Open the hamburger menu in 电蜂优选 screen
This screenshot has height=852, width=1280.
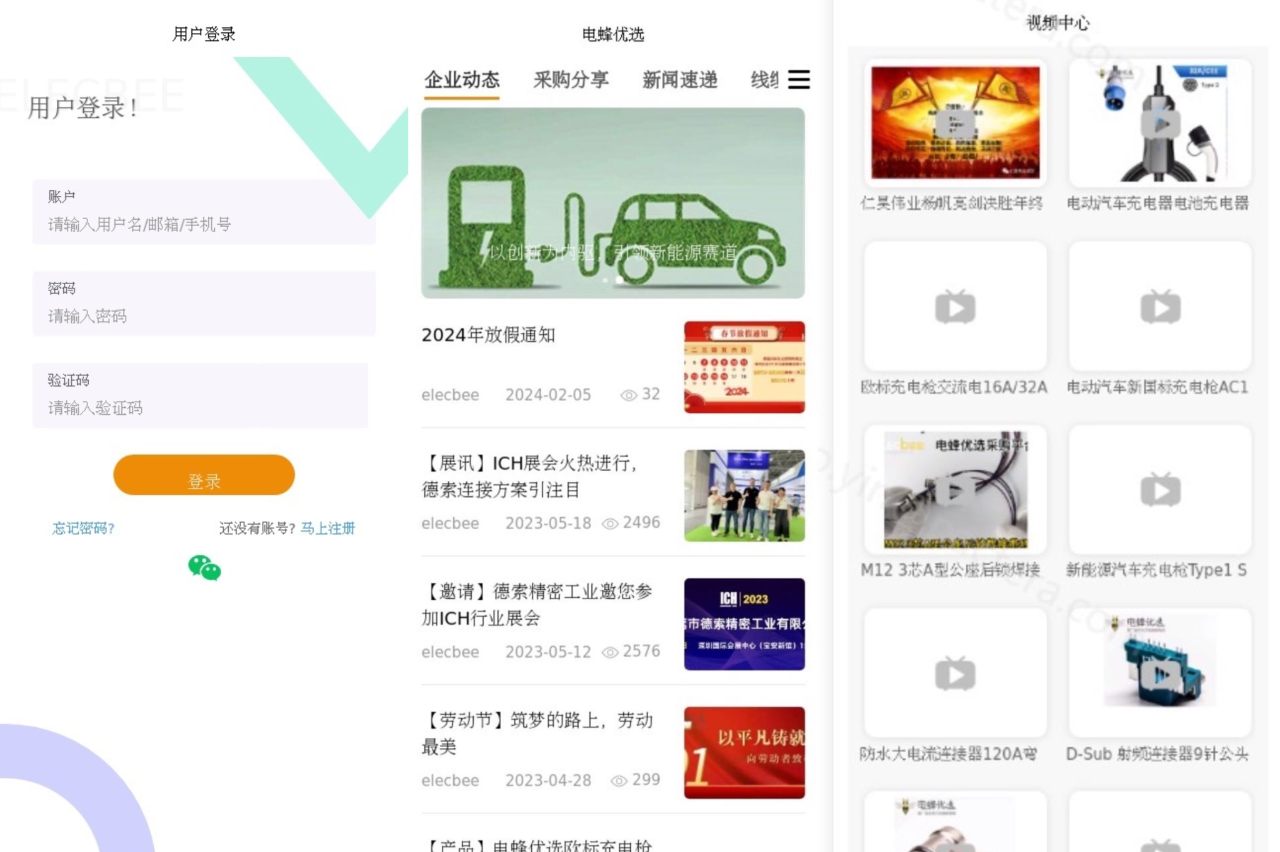tap(799, 80)
